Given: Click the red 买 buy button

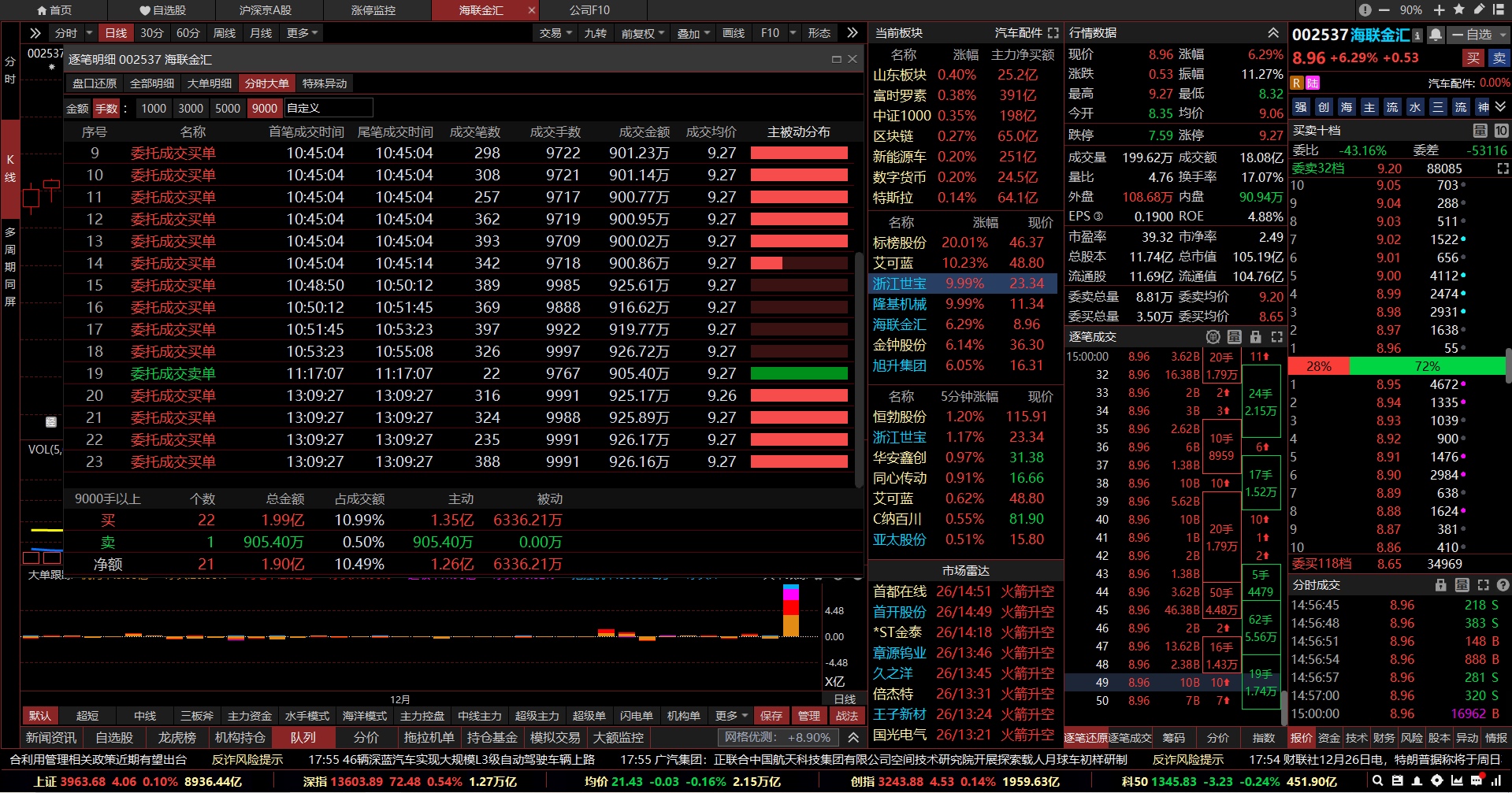Looking at the screenshot, I should pyautogui.click(x=1473, y=58).
